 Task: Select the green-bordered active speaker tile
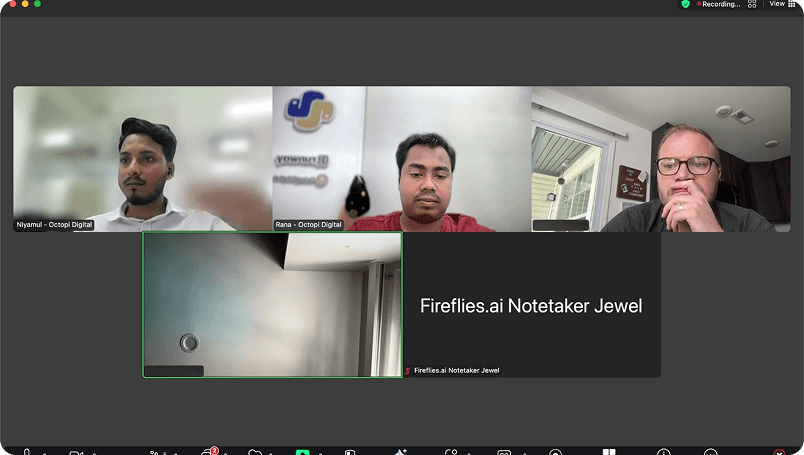pos(272,304)
